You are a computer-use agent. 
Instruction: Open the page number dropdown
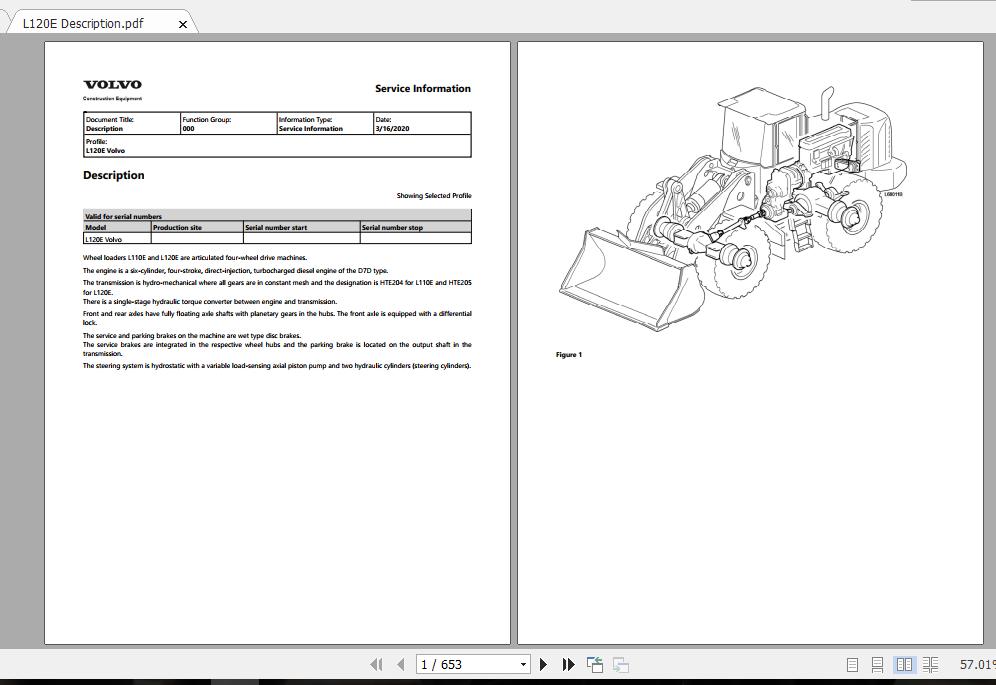[524, 664]
